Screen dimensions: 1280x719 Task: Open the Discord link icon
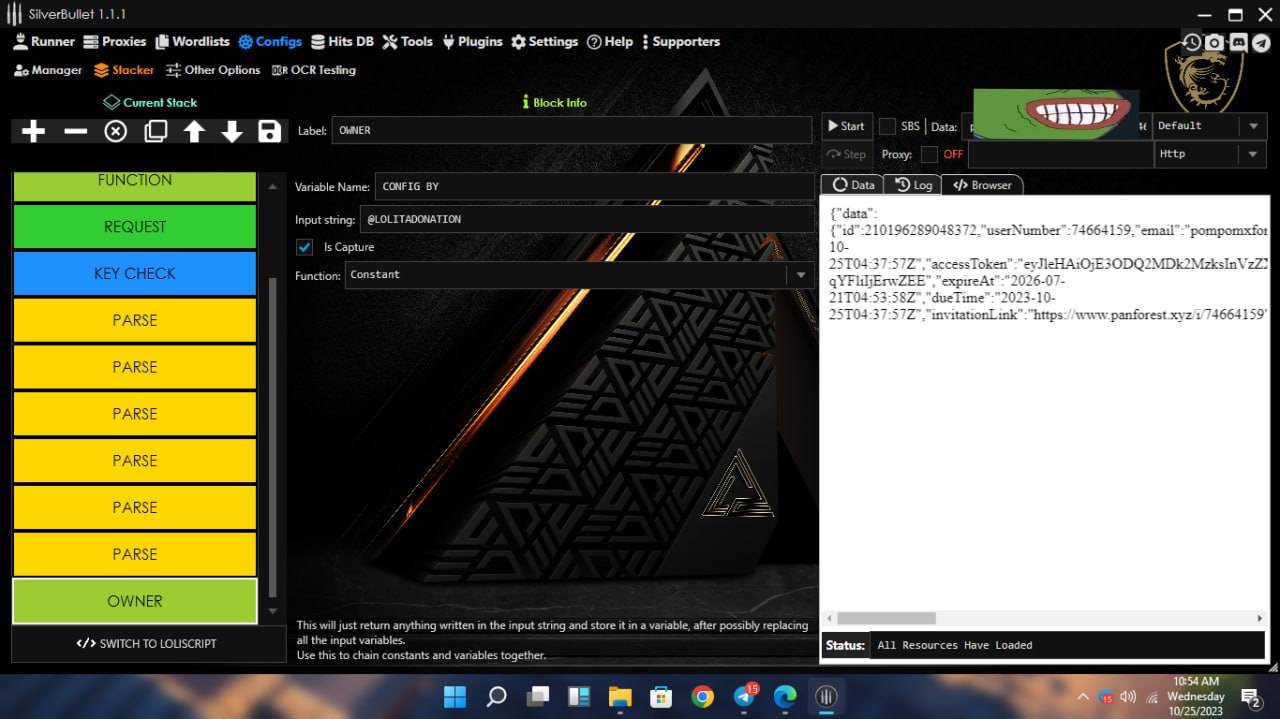point(1238,43)
